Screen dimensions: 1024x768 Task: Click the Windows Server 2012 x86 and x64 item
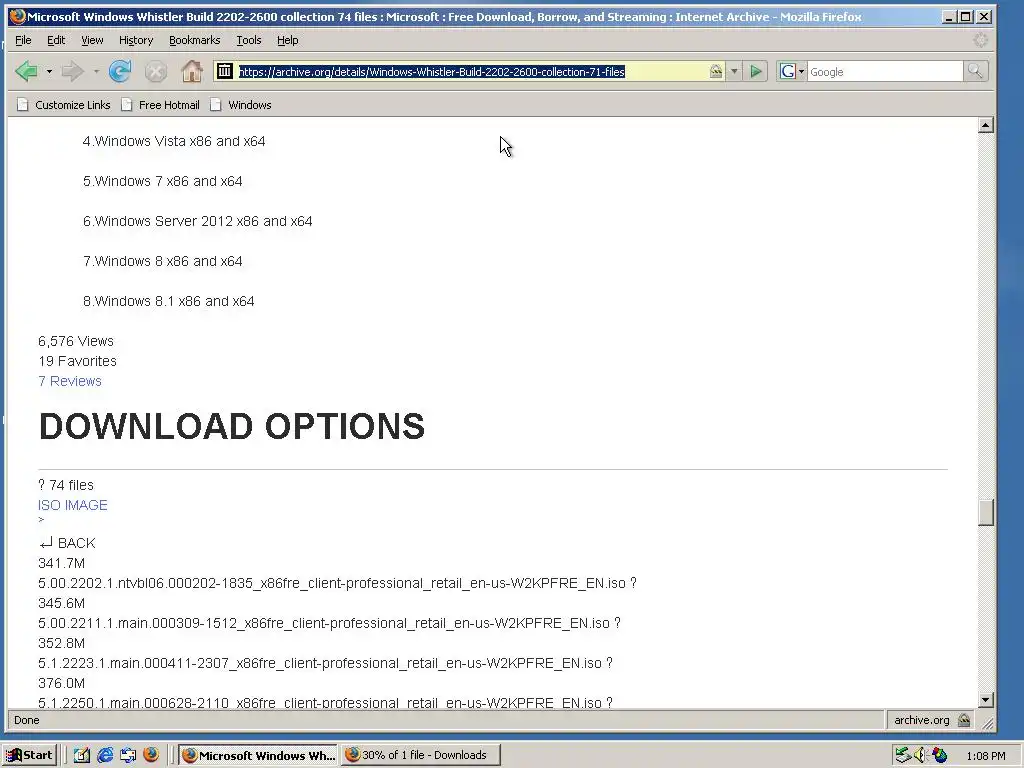[197, 221]
